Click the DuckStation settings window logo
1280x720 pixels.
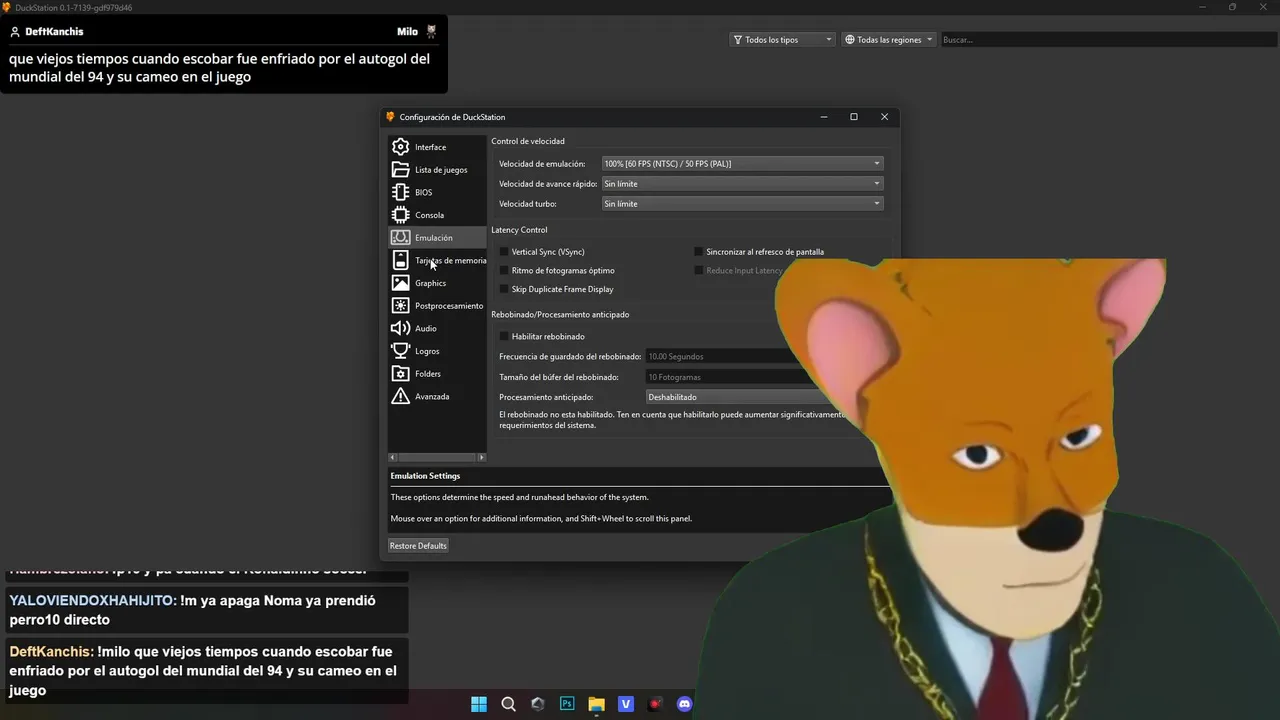point(391,117)
